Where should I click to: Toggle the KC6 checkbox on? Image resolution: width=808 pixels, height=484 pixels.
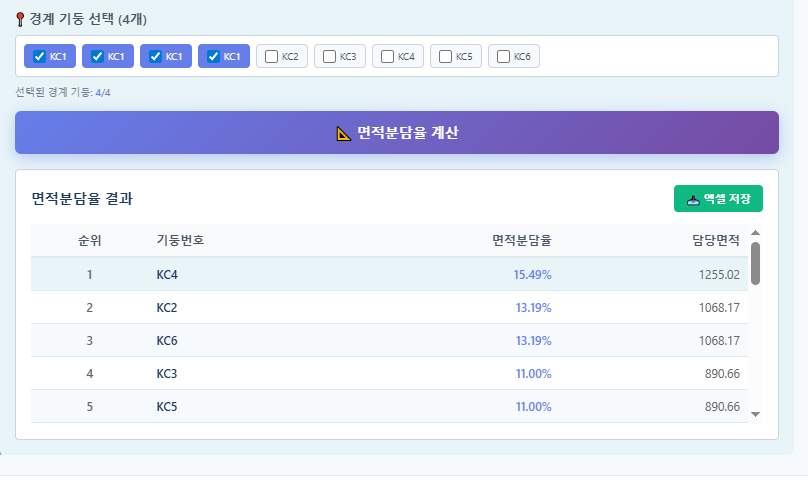click(x=503, y=57)
